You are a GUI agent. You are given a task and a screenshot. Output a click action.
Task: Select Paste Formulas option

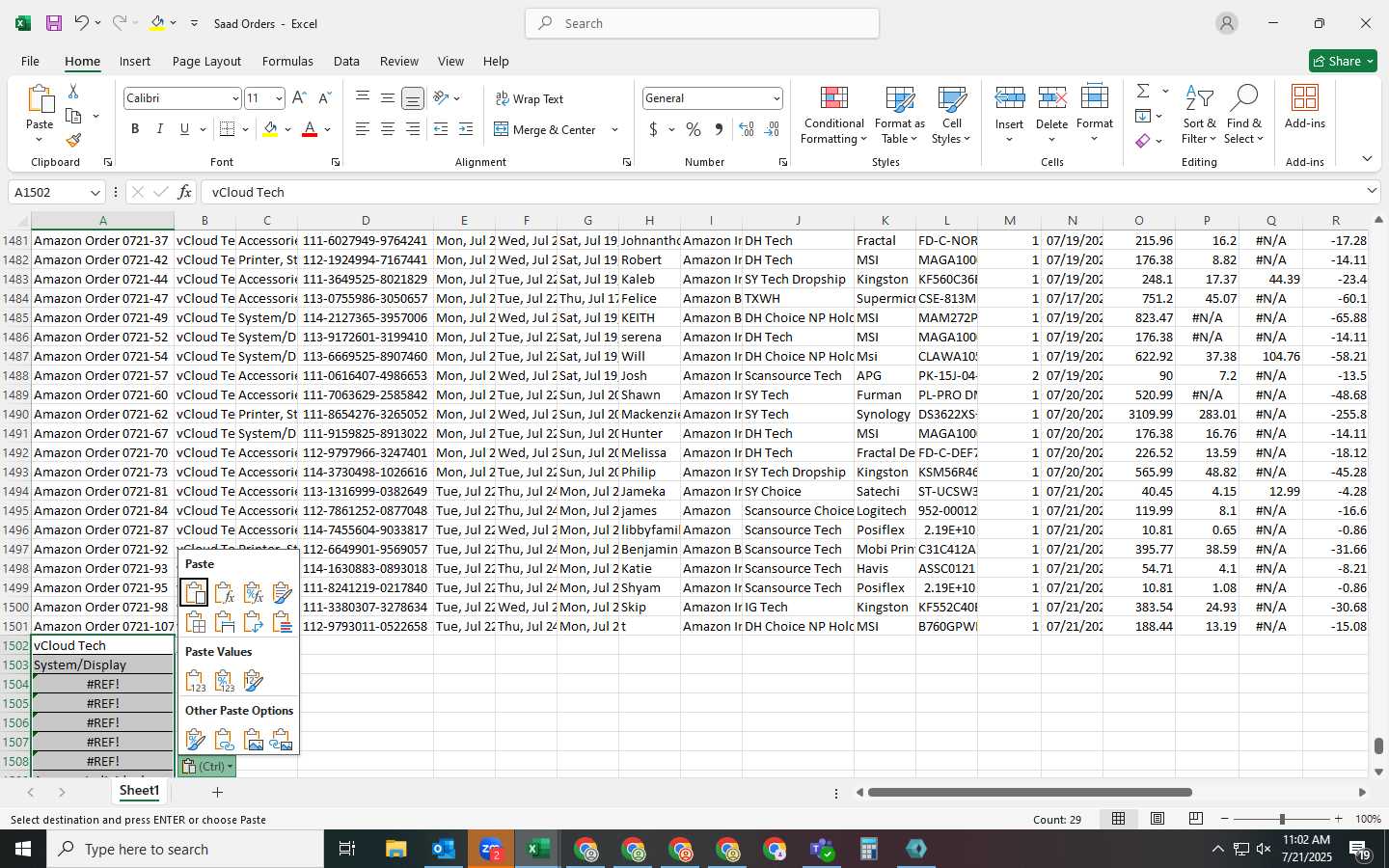[x=224, y=592]
